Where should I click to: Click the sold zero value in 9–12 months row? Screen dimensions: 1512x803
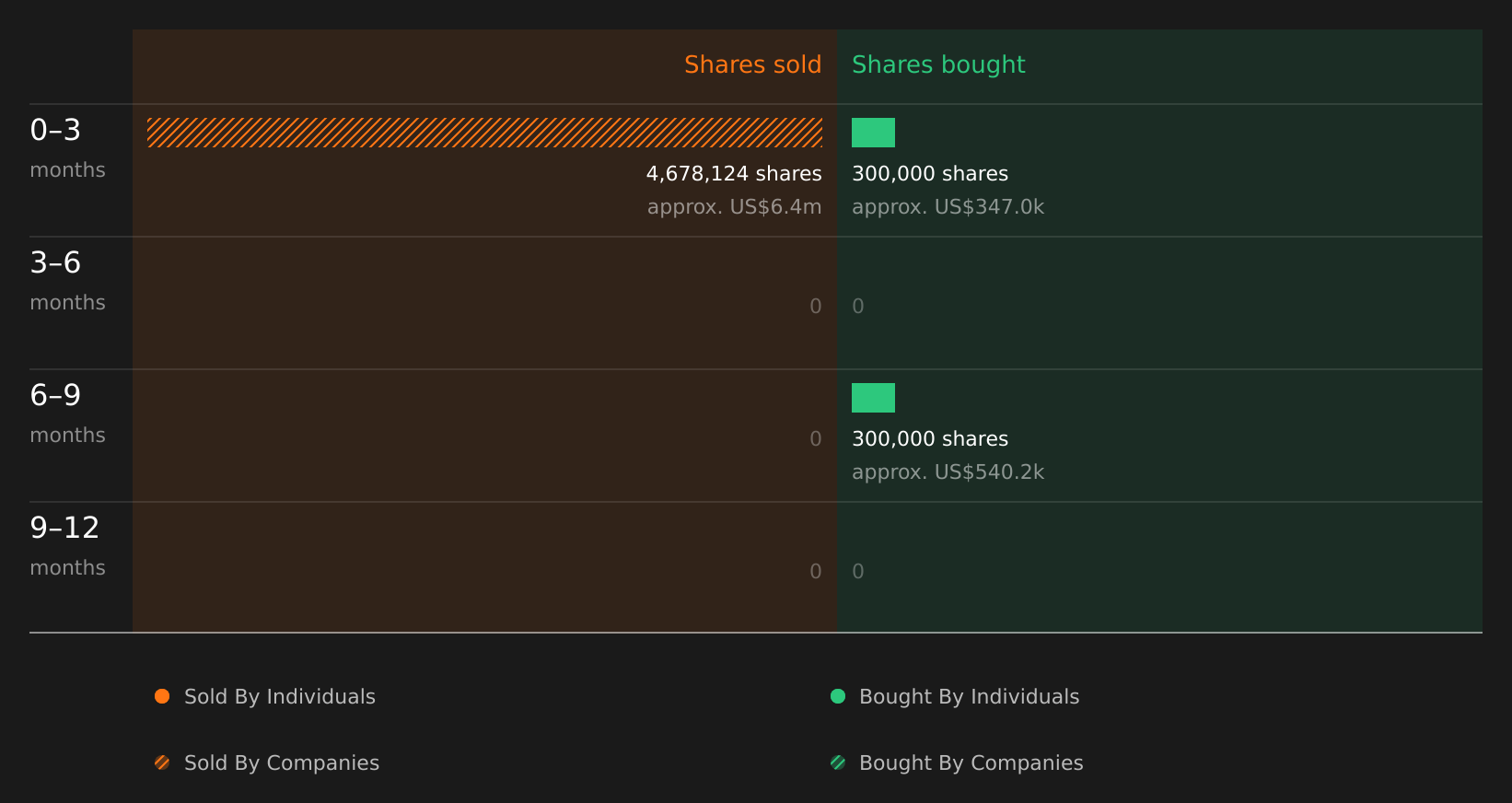pos(816,572)
